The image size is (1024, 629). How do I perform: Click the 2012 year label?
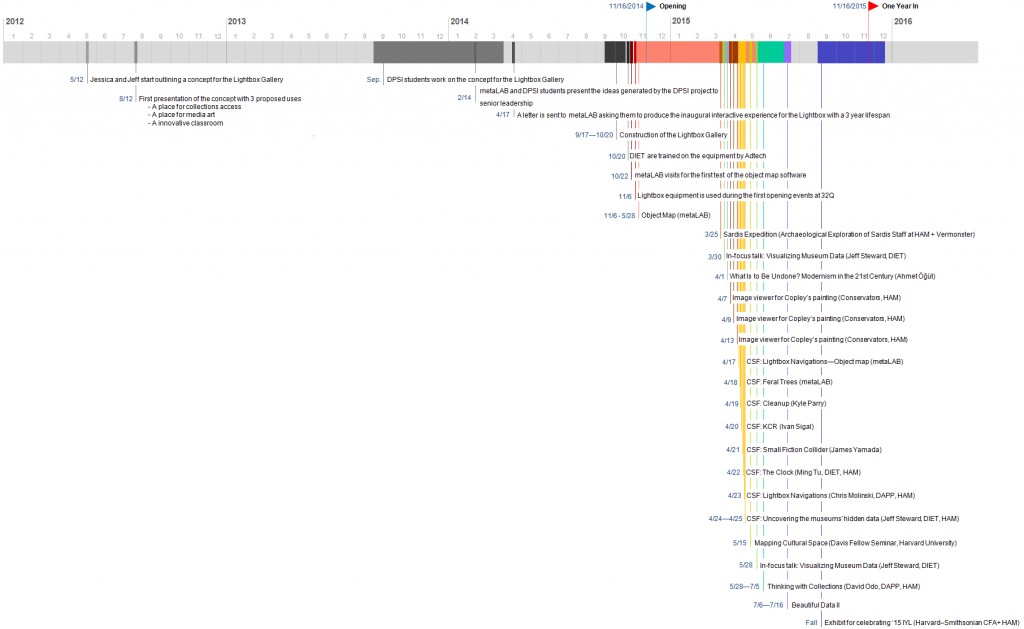14,22
